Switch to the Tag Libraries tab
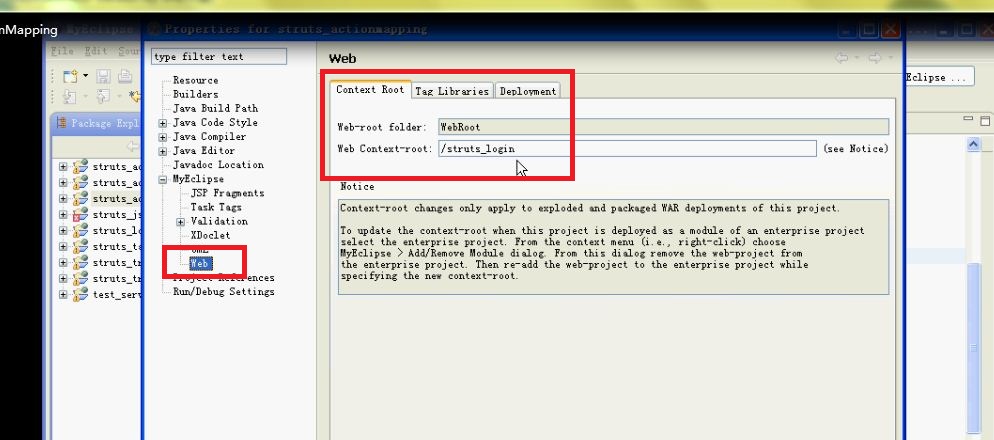 pyautogui.click(x=452, y=91)
